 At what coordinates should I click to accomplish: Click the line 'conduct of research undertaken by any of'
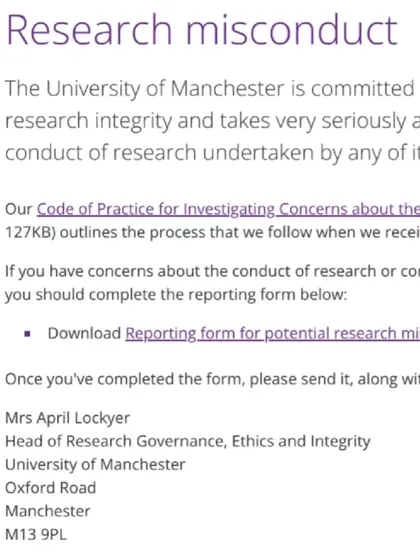point(212,152)
